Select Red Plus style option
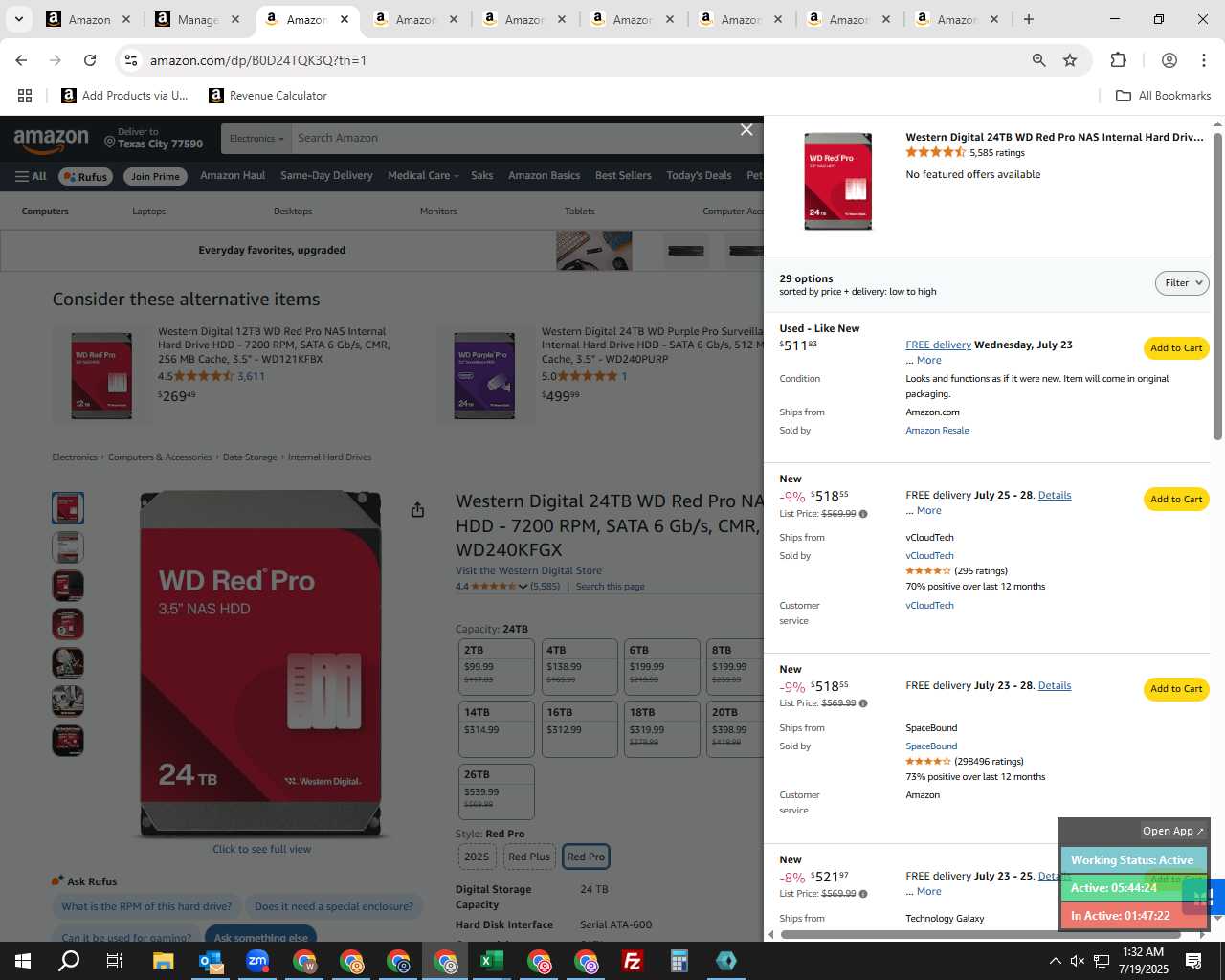The image size is (1225, 980). click(x=529, y=857)
